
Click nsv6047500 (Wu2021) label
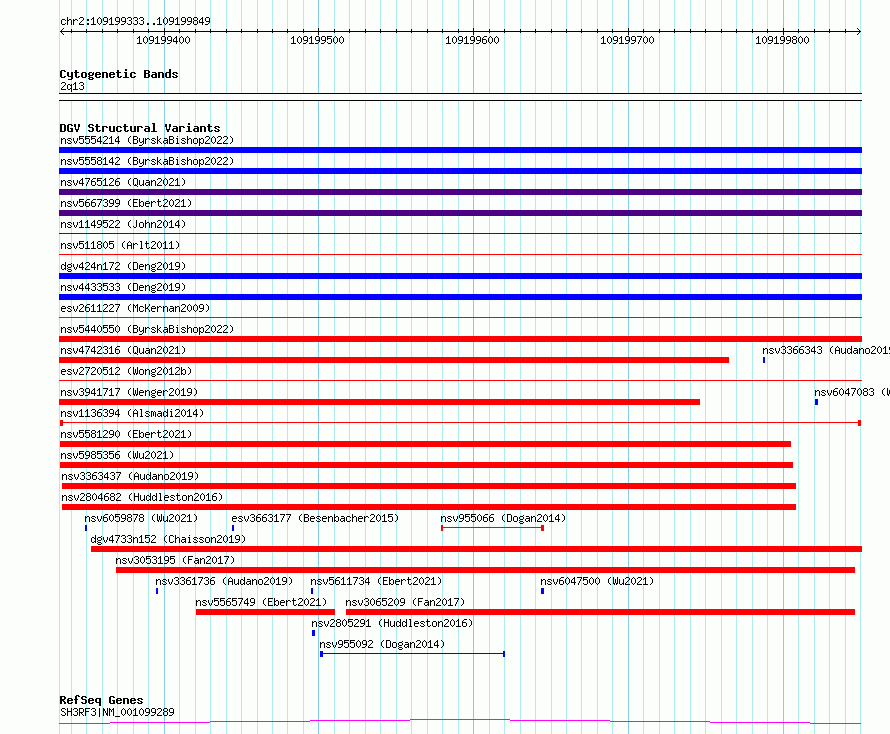[597, 581]
